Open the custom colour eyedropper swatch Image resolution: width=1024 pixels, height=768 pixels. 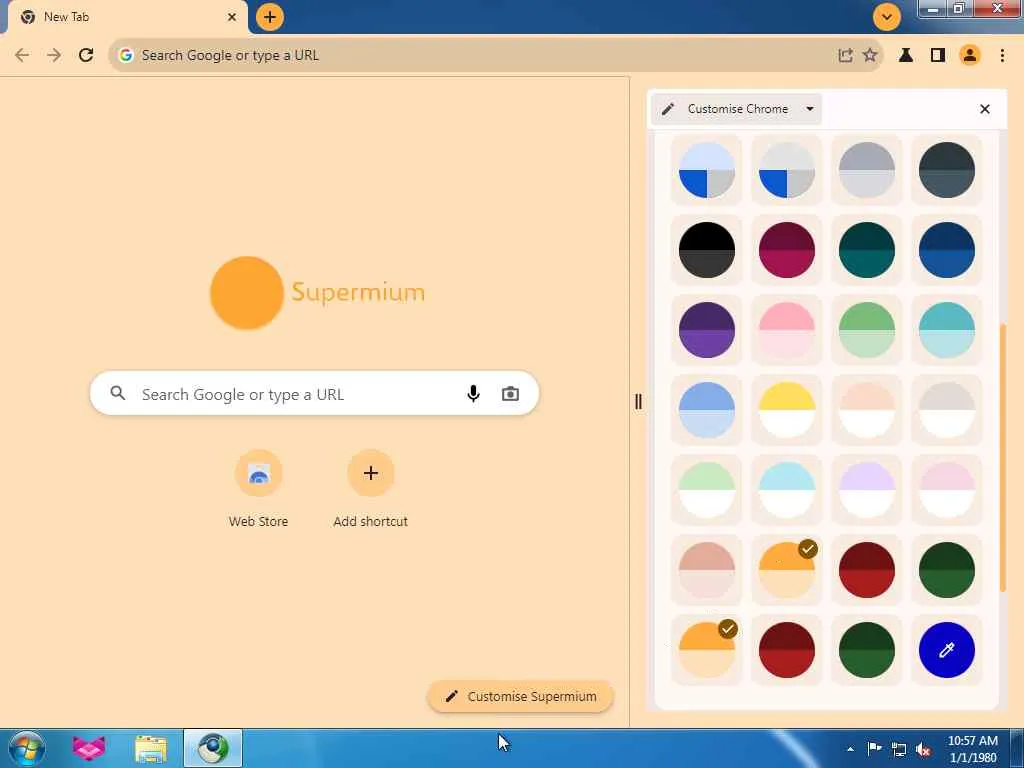coord(946,650)
